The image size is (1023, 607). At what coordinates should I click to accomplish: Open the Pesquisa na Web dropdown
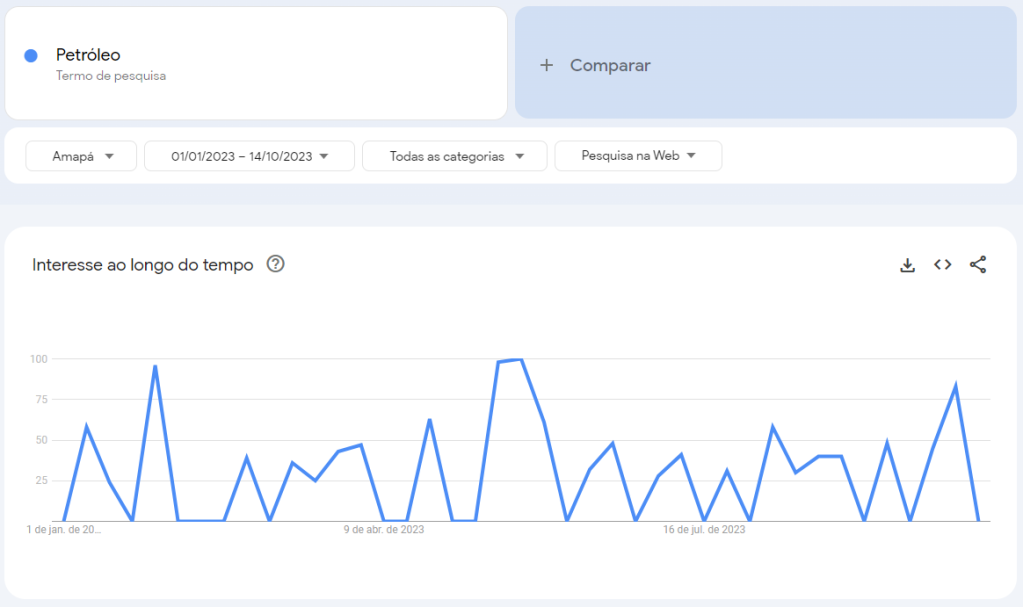tap(638, 156)
